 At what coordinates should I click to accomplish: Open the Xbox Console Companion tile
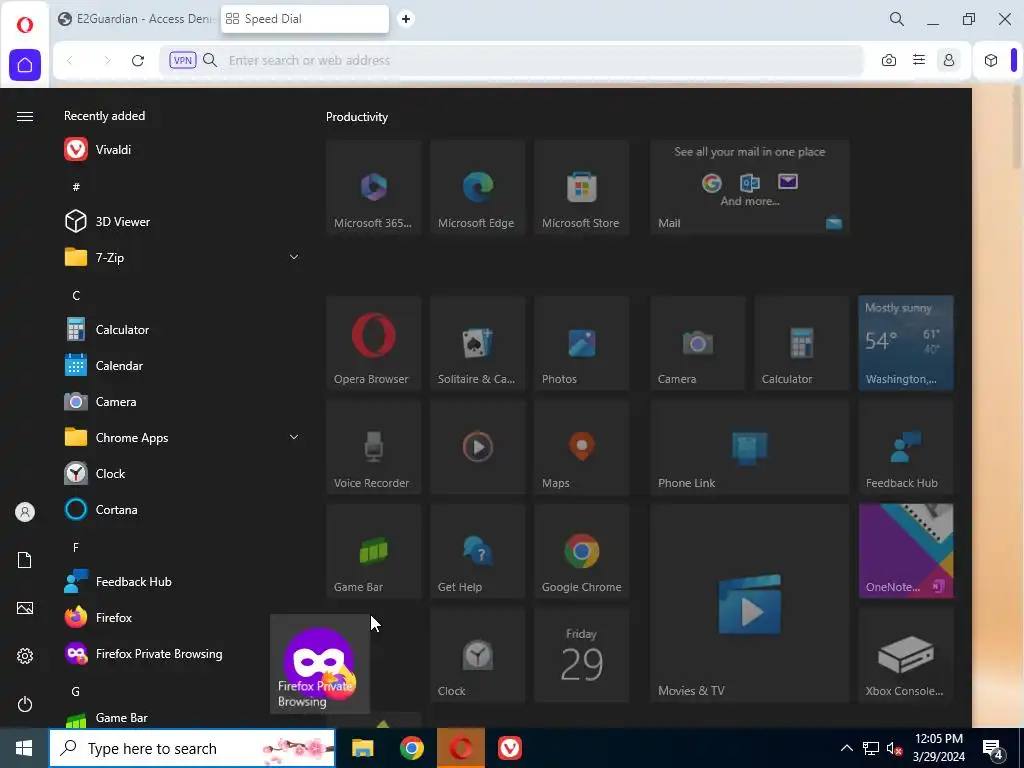tap(906, 655)
